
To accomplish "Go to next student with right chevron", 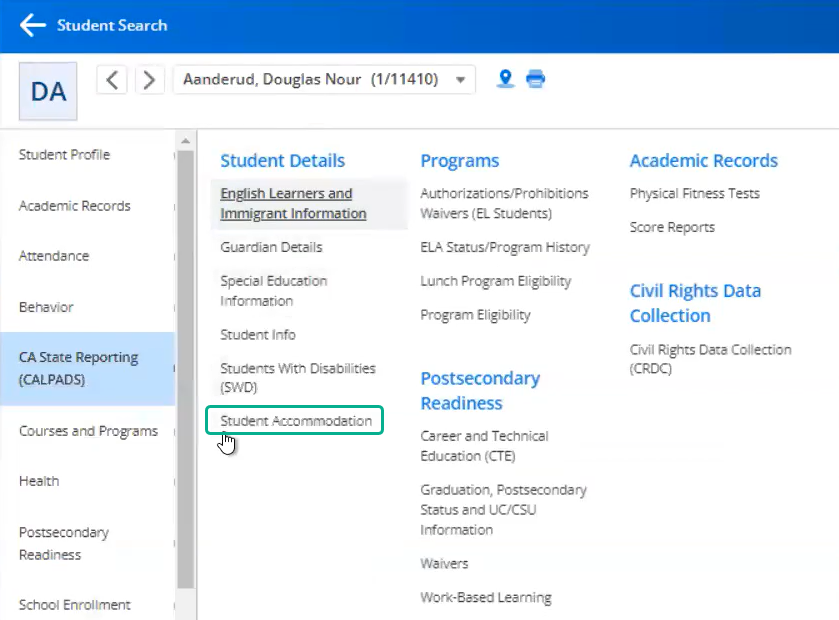I will click(x=149, y=80).
